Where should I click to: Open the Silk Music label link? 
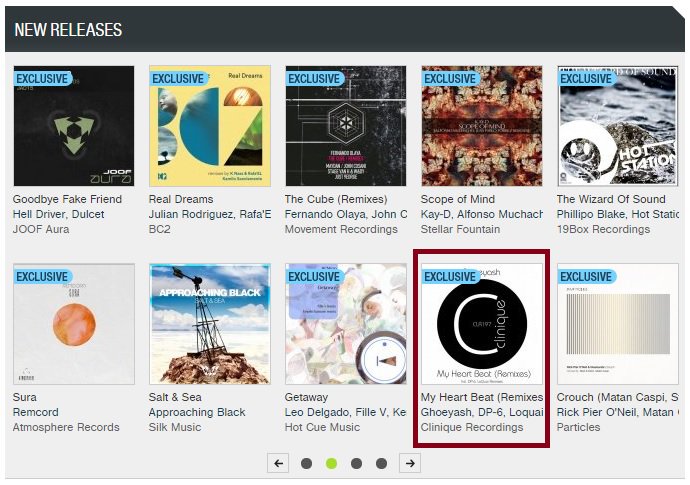[x=175, y=427]
